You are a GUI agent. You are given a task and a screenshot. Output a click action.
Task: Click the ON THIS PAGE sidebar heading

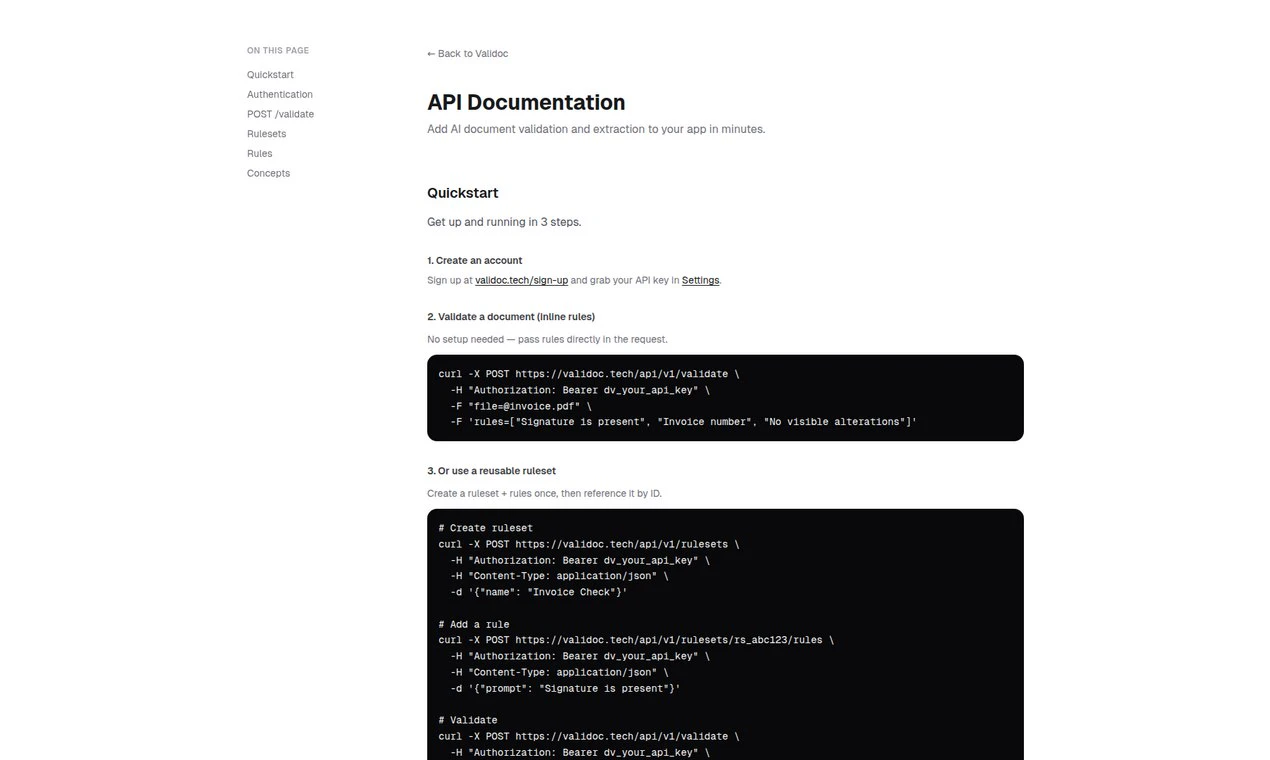tap(277, 50)
